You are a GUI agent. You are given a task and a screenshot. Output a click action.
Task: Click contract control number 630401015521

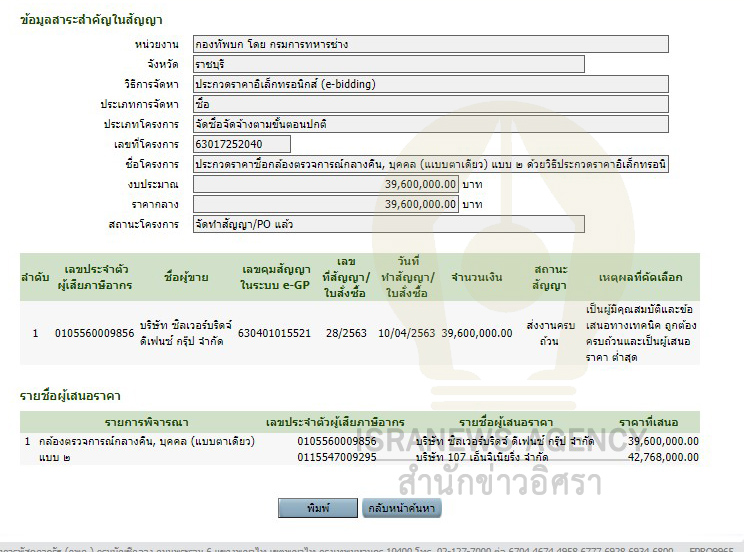[274, 333]
